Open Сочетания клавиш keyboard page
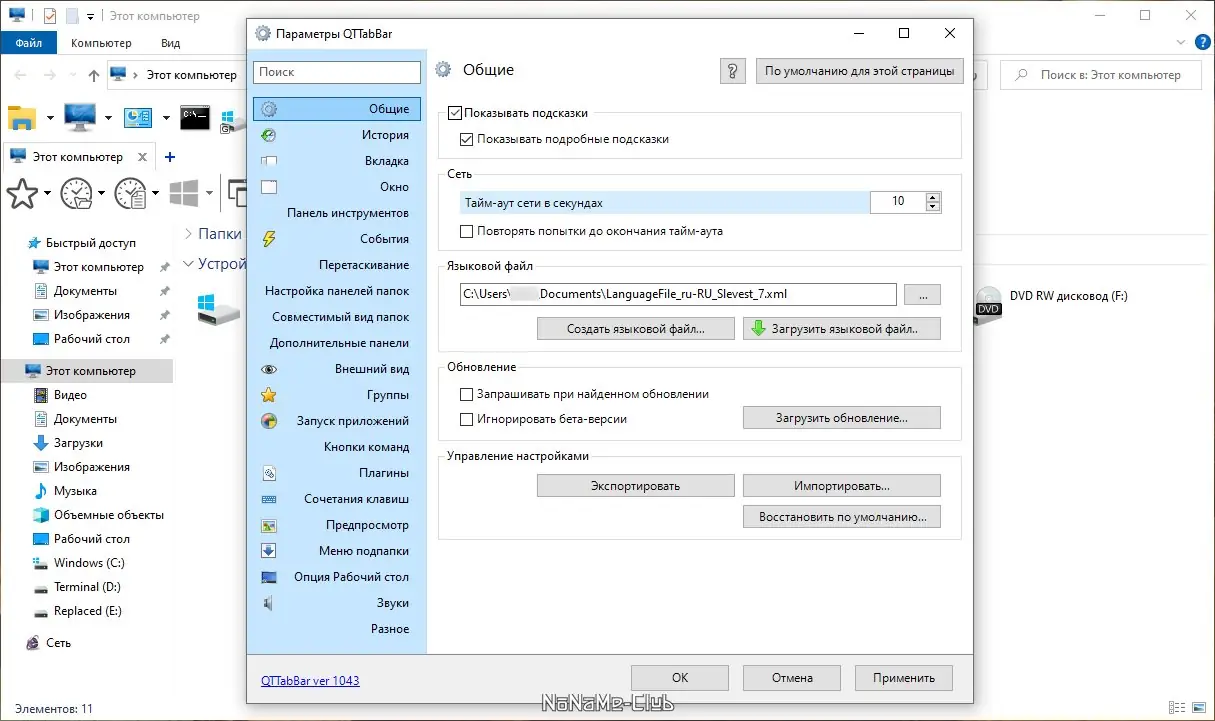Screen dimensions: 1215x721 click(x=337, y=499)
